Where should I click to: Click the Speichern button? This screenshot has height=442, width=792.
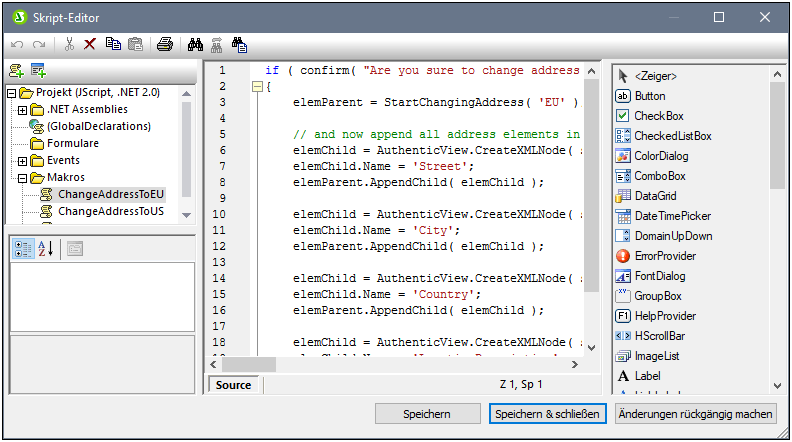[427, 414]
